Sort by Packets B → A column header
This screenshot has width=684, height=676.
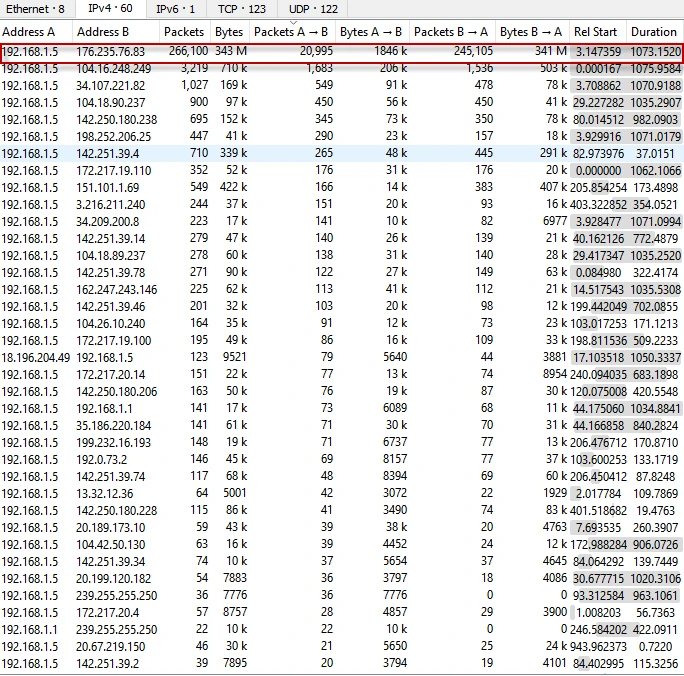pos(453,32)
